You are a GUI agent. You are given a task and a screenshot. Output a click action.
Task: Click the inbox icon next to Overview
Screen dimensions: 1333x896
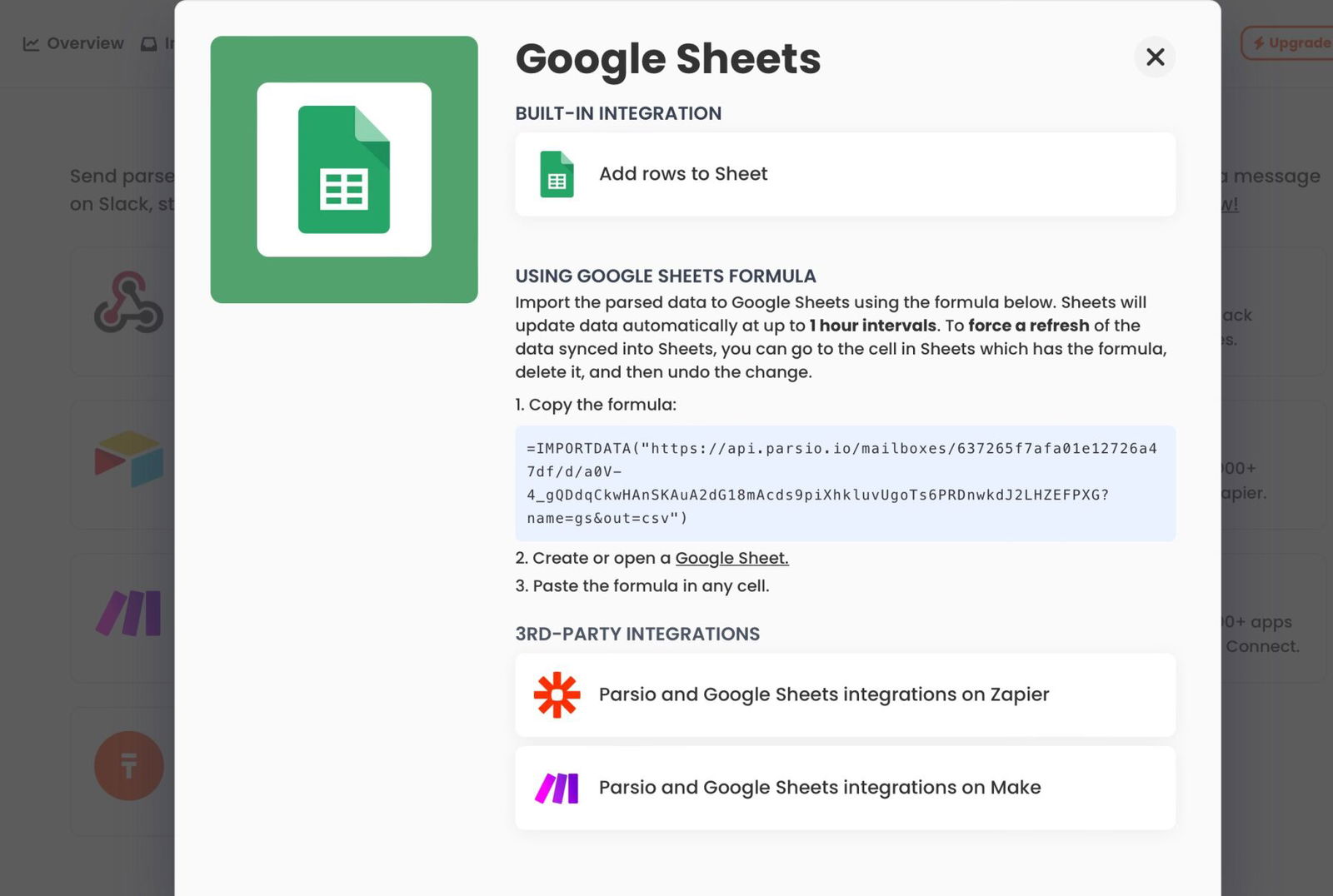(149, 43)
